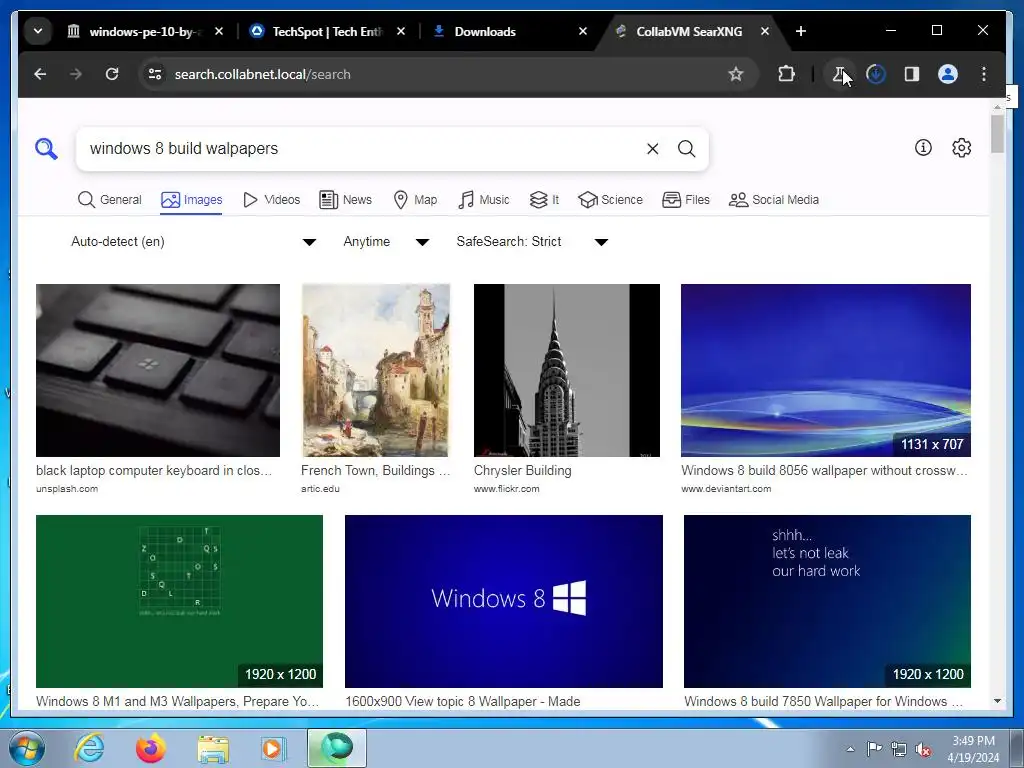Select the Files search category
Image resolution: width=1024 pixels, height=768 pixels.
pos(686,200)
